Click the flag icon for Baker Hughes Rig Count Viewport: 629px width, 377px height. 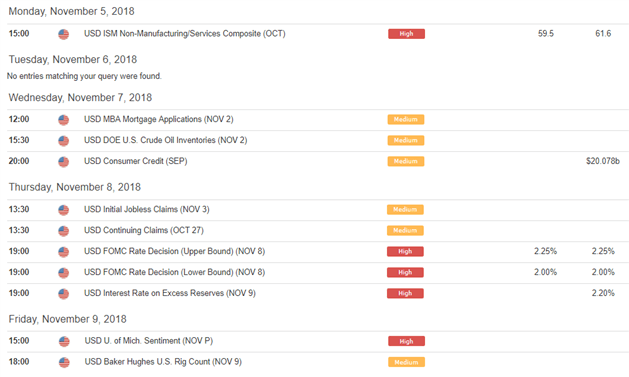[64, 362]
